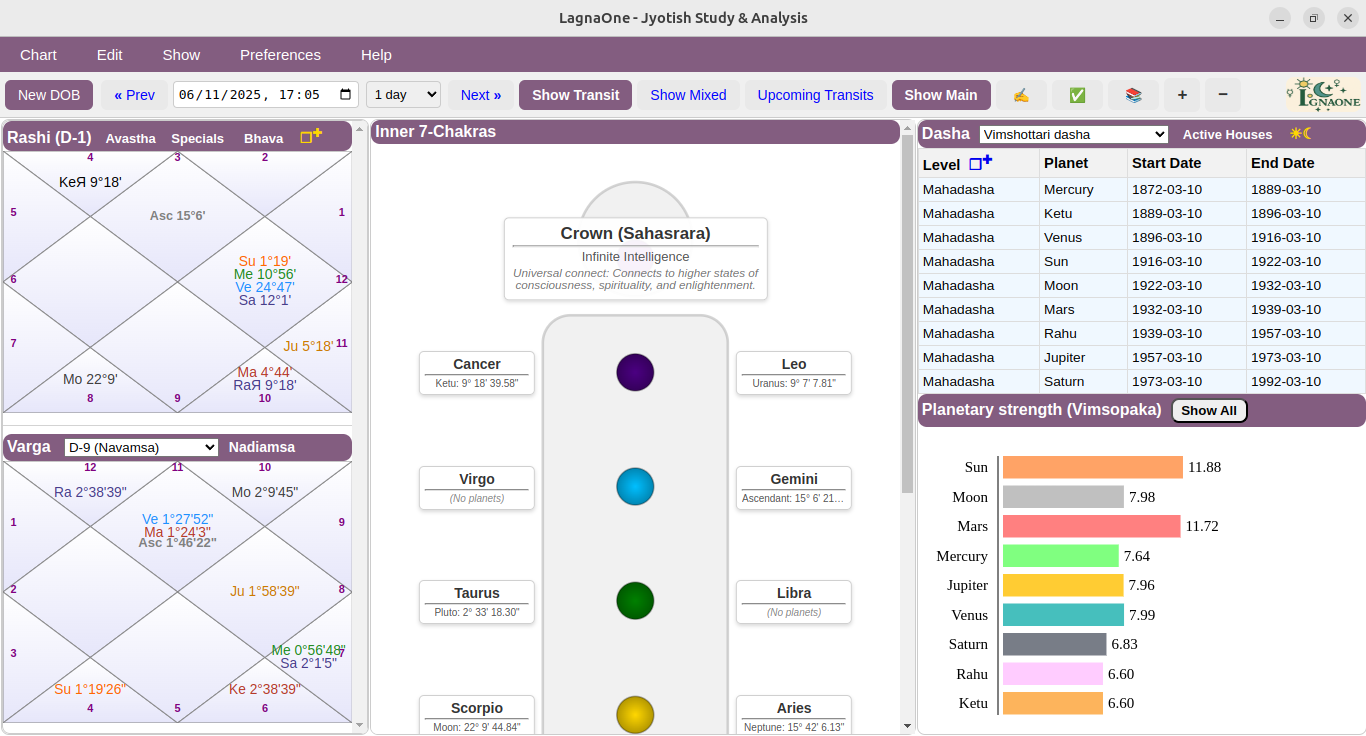The image size is (1366, 736).
Task: Select the Rahu Mahadasha row
Action: point(1142,333)
